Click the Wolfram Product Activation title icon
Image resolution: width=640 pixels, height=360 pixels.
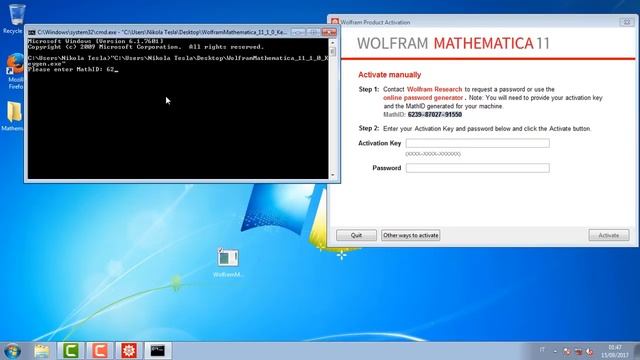[x=335, y=22]
